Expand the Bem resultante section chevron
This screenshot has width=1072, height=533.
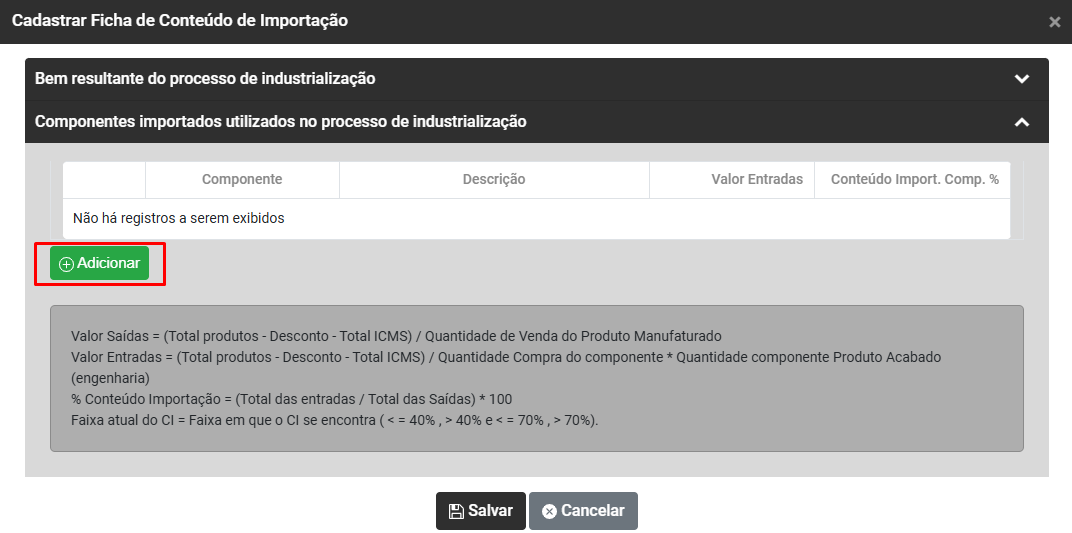pyautogui.click(x=1021, y=79)
